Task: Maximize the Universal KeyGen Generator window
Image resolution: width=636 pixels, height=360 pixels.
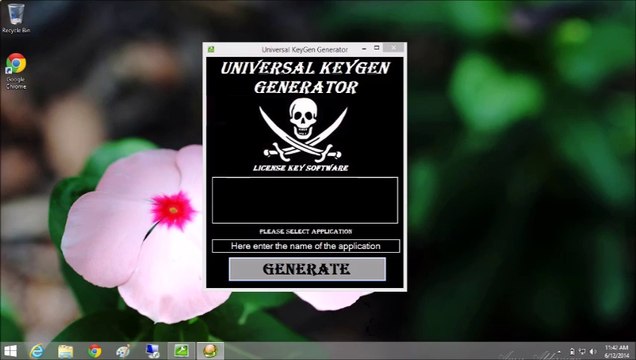Action: click(376, 48)
